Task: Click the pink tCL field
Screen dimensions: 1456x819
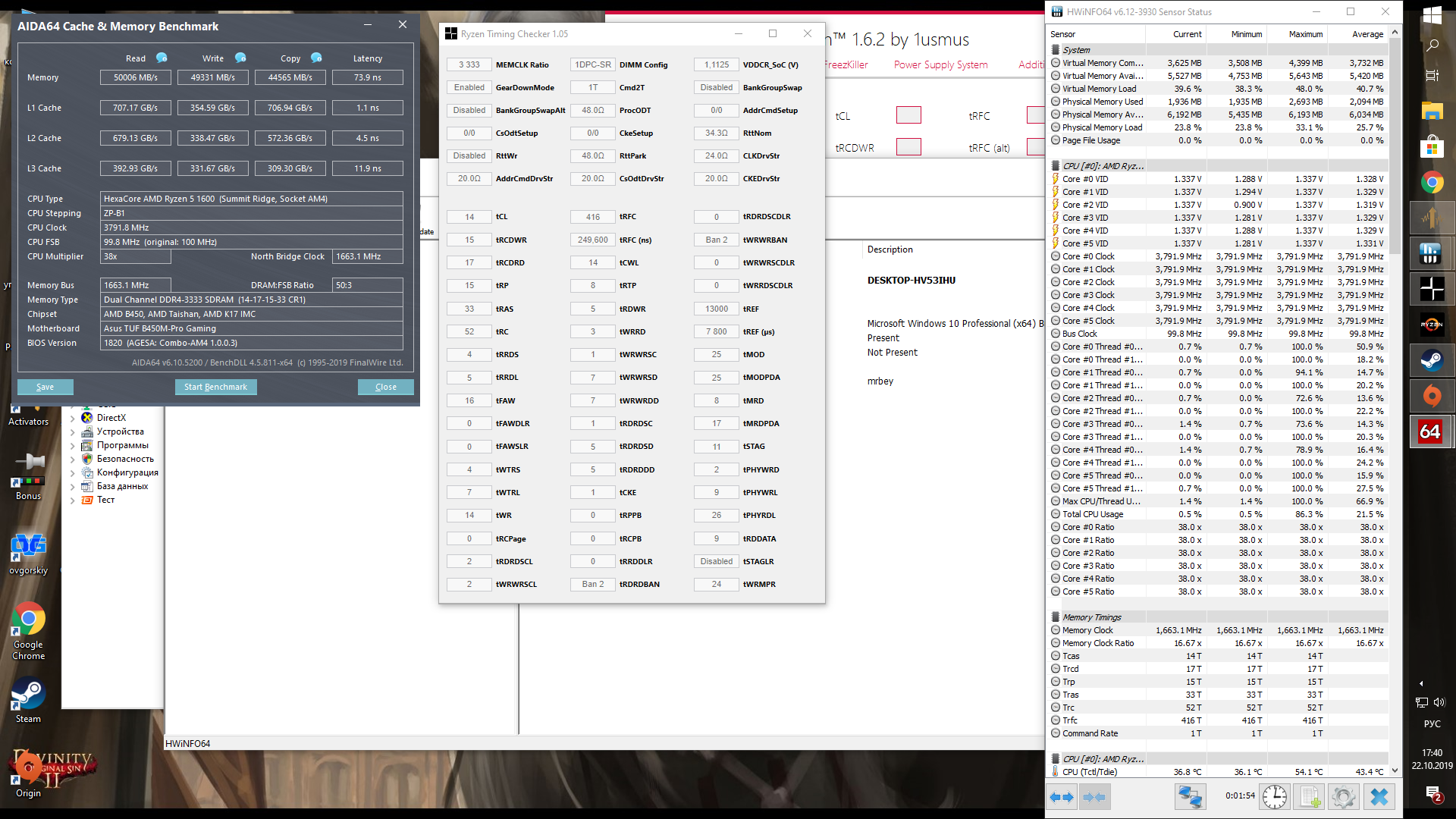Action: tap(908, 115)
